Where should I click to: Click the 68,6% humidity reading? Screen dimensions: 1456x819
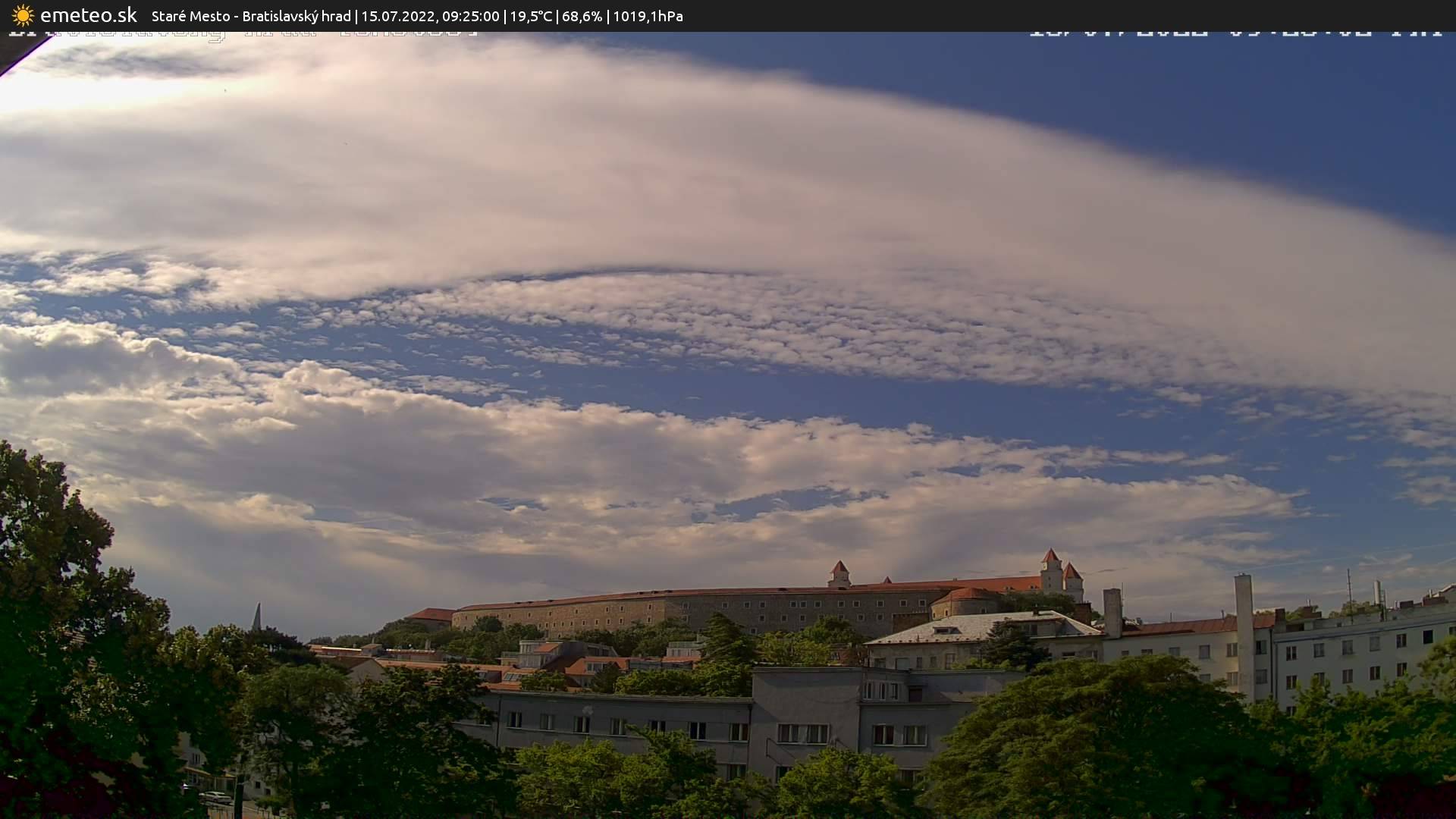tap(582, 16)
